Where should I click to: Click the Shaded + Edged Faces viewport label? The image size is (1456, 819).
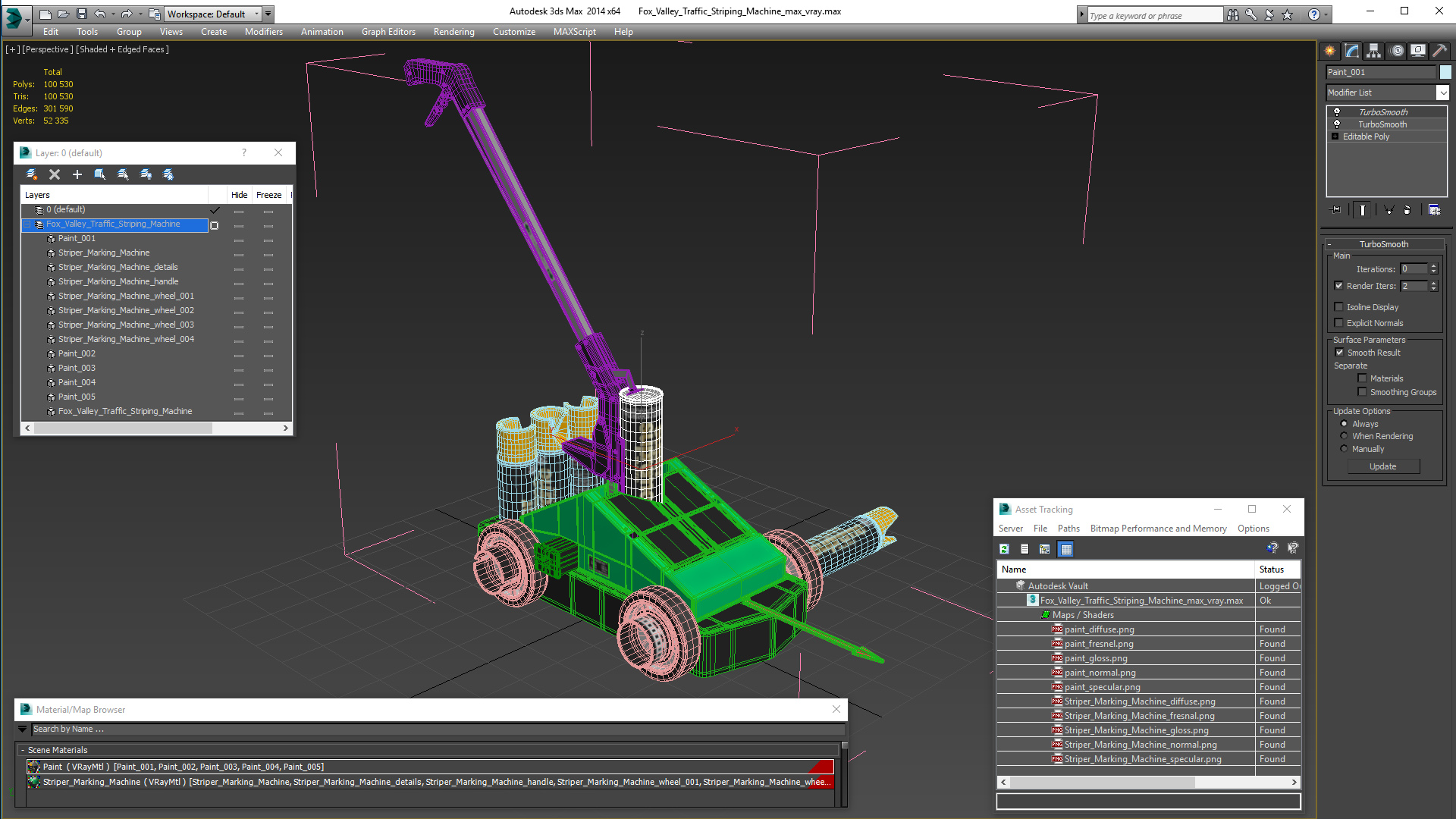pyautogui.click(x=122, y=49)
